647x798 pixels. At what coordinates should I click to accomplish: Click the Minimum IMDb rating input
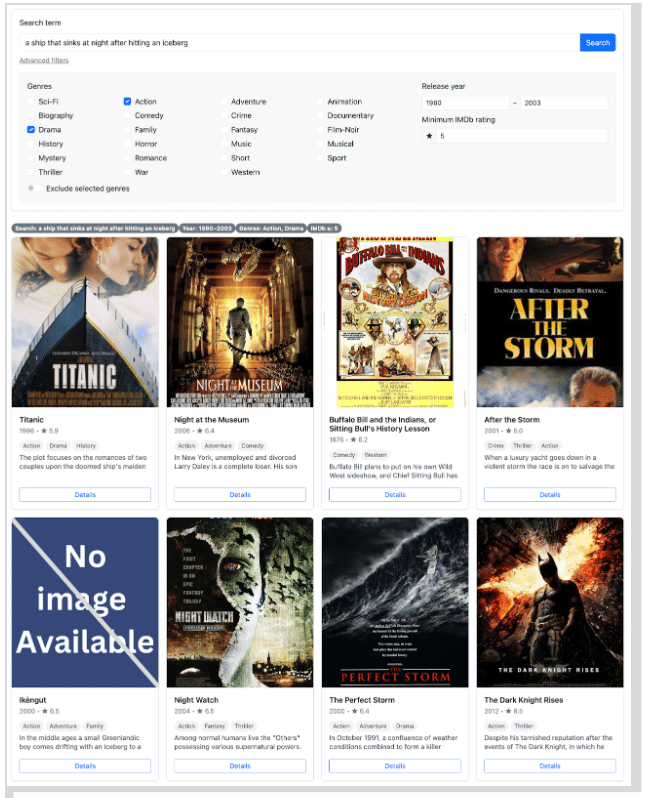coord(521,135)
